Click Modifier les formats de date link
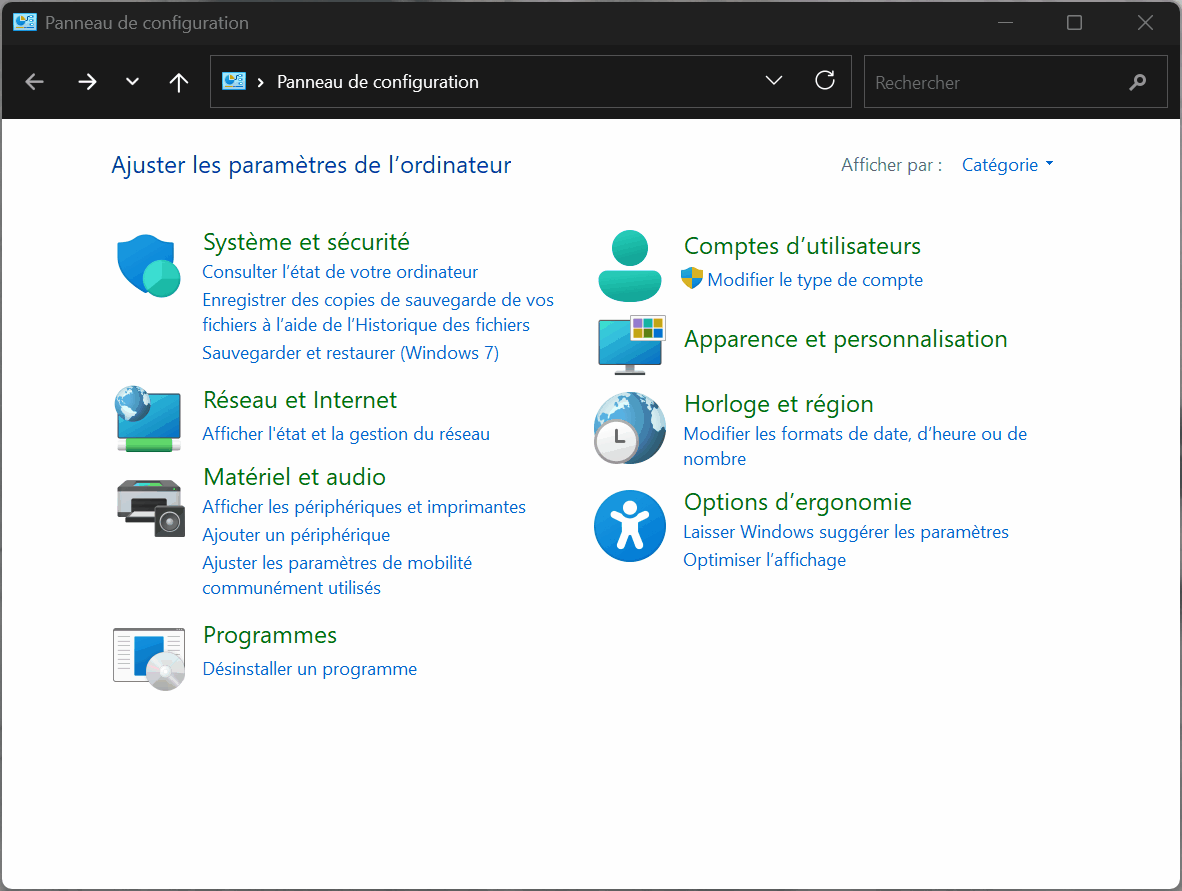This screenshot has width=1182, height=891. 855,446
